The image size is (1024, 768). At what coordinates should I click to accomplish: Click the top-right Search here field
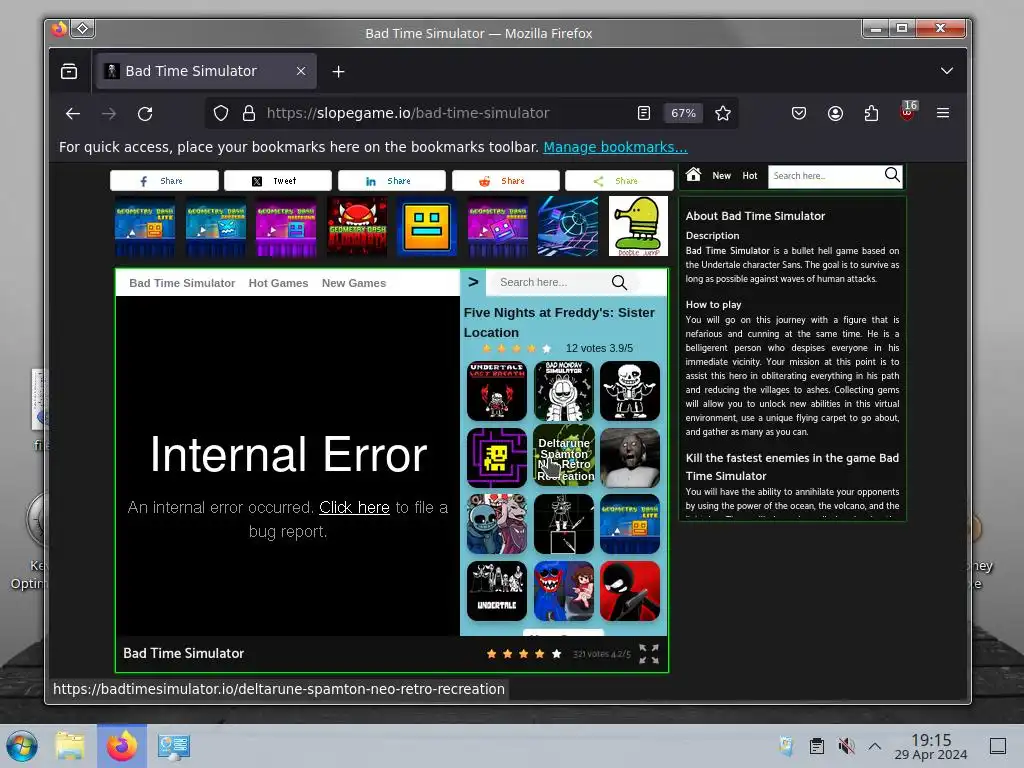pyautogui.click(x=825, y=176)
